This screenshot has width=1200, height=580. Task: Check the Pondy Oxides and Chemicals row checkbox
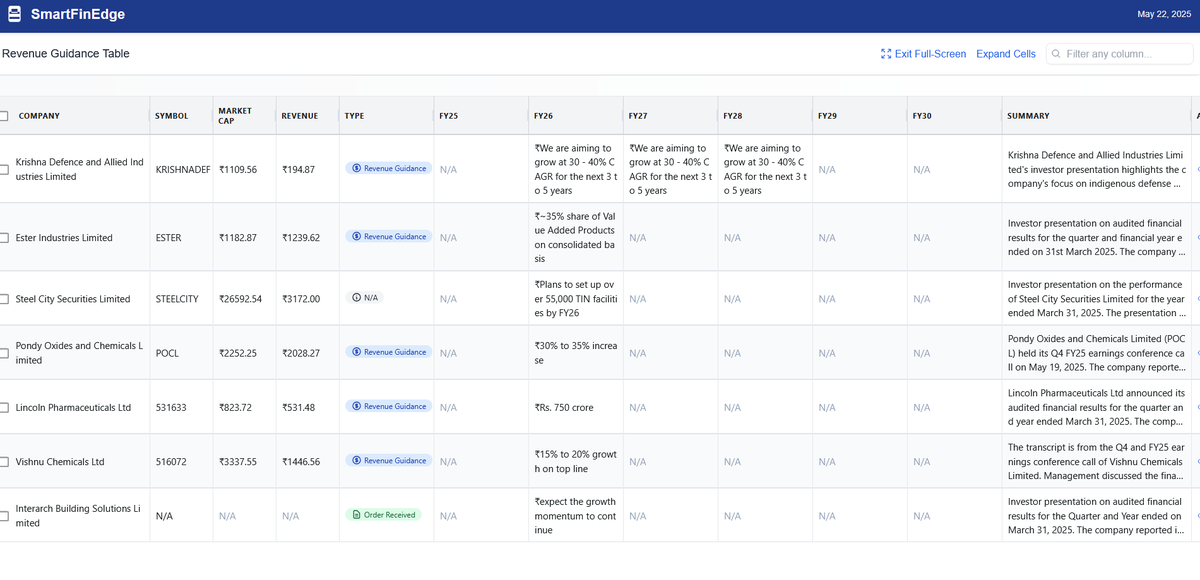coord(3,353)
